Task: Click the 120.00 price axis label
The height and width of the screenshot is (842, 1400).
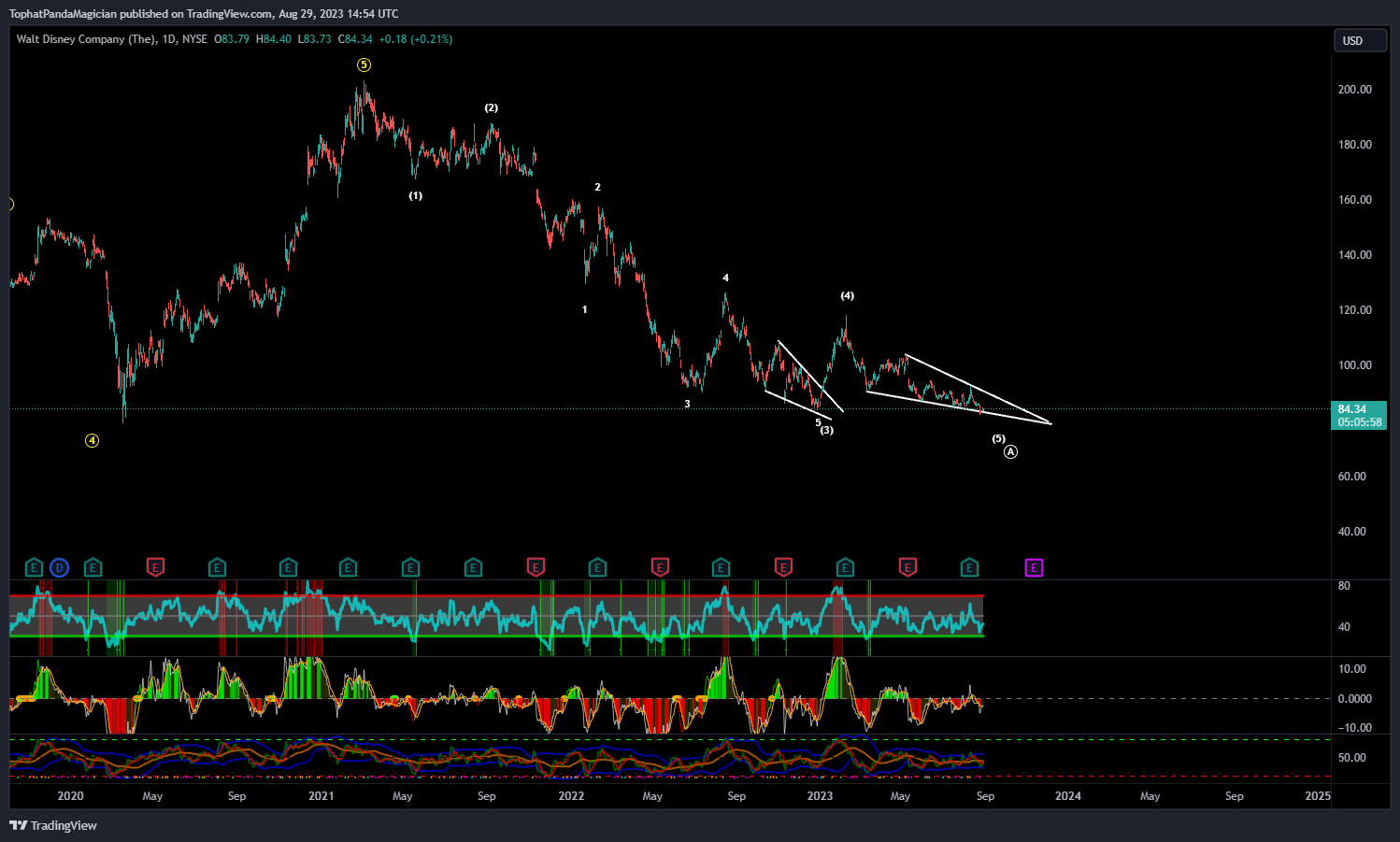Action: [x=1354, y=310]
